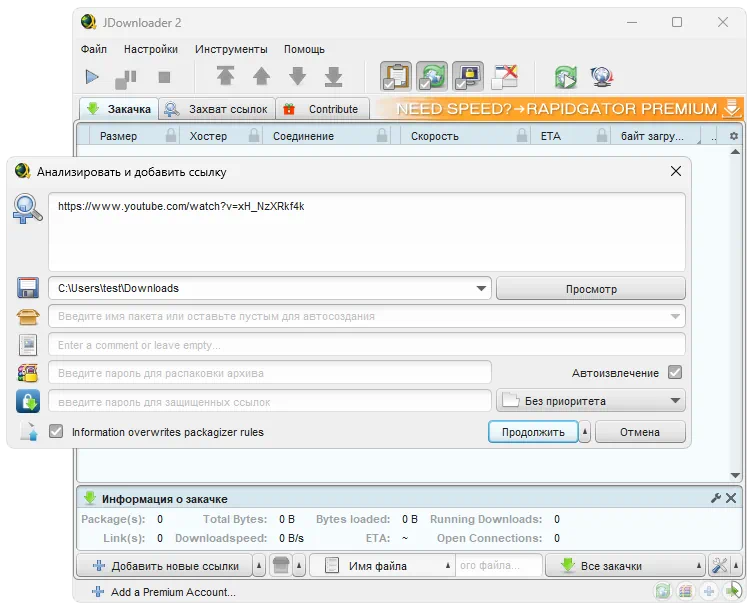Image resolution: width=754 pixels, height=611 pixels.
Task: Open the Без приоритета priority dropdown
Action: 591,401
